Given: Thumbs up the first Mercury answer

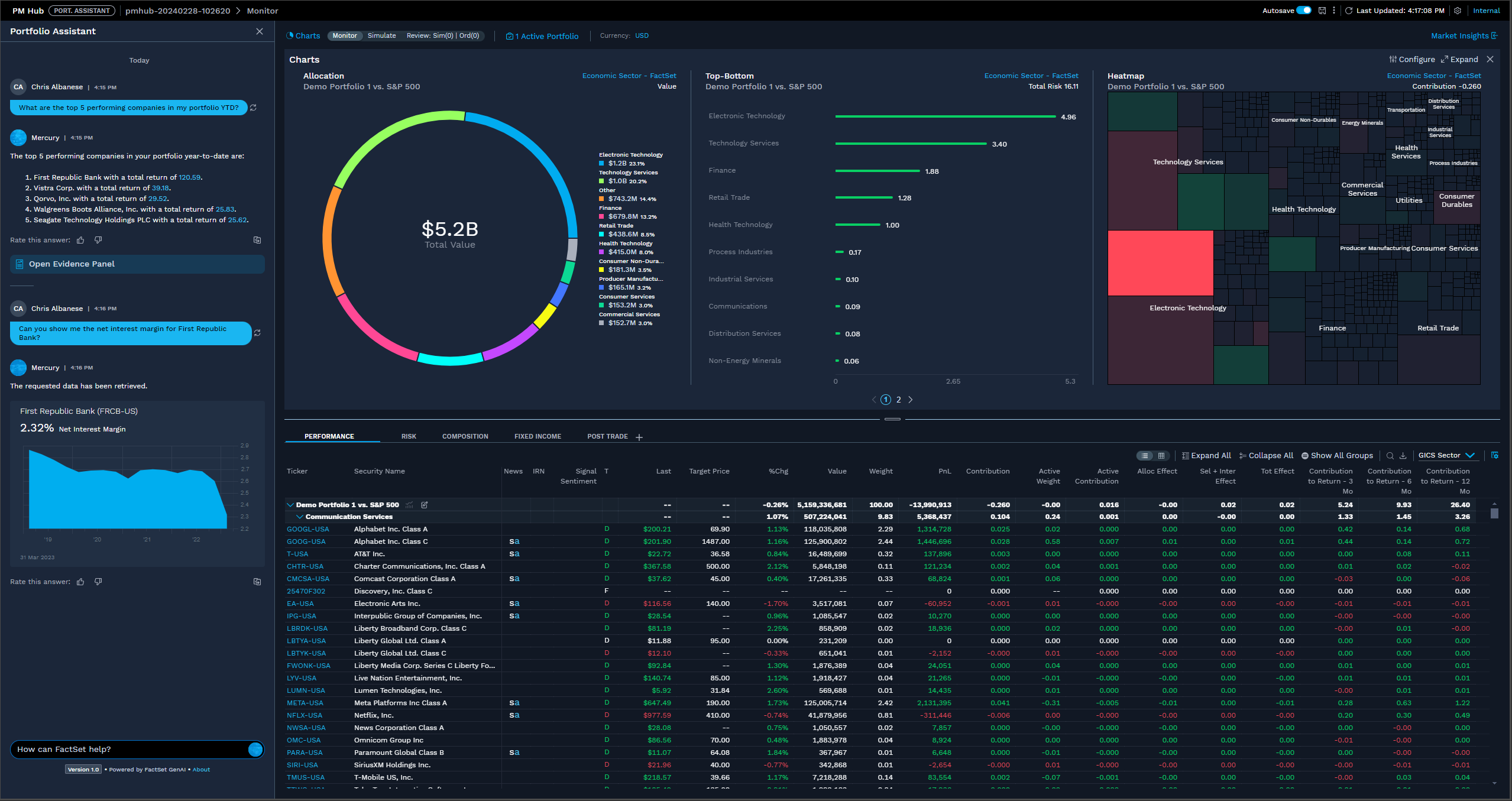Looking at the screenshot, I should [80, 240].
